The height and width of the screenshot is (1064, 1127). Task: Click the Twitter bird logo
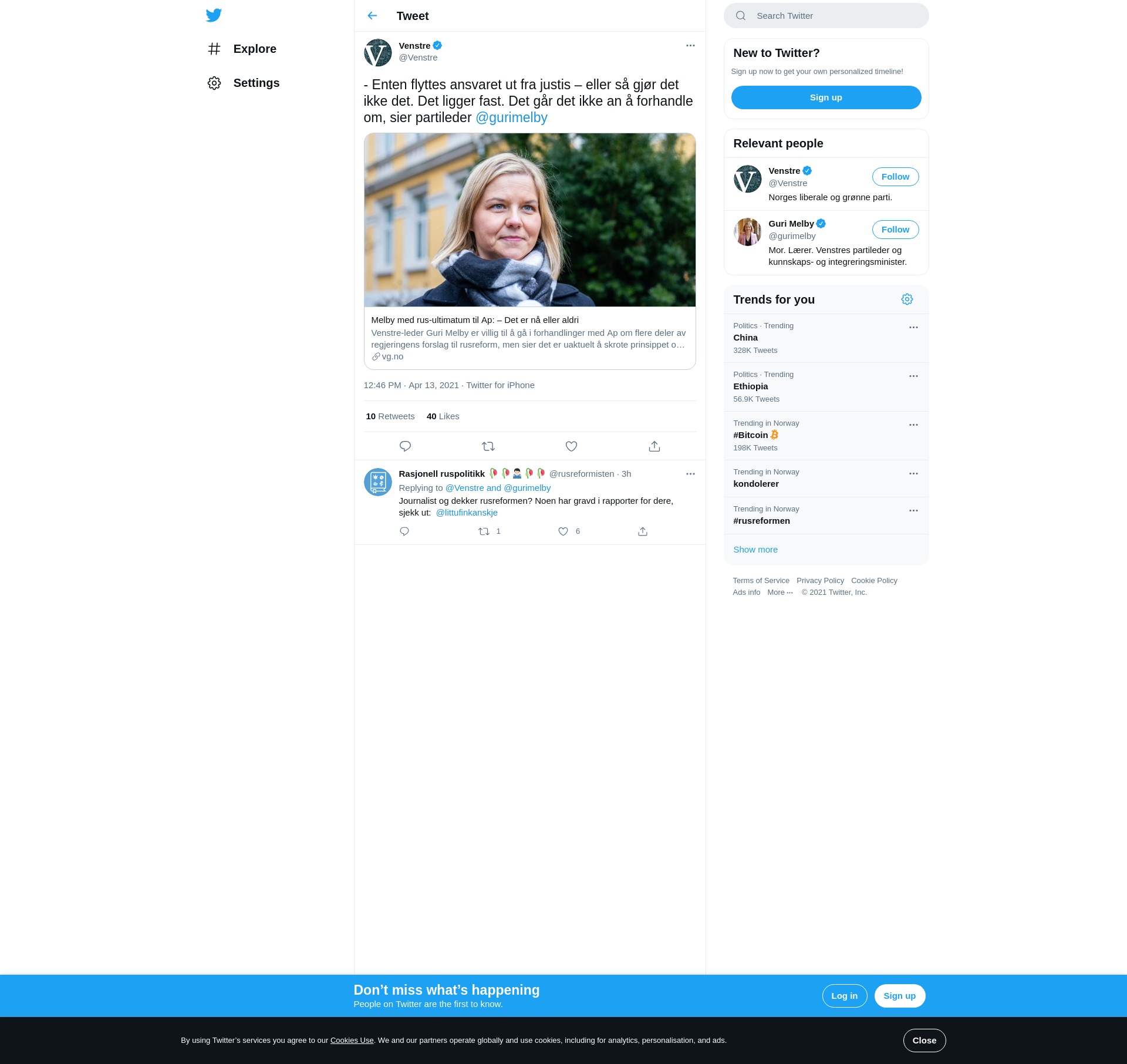click(x=214, y=15)
